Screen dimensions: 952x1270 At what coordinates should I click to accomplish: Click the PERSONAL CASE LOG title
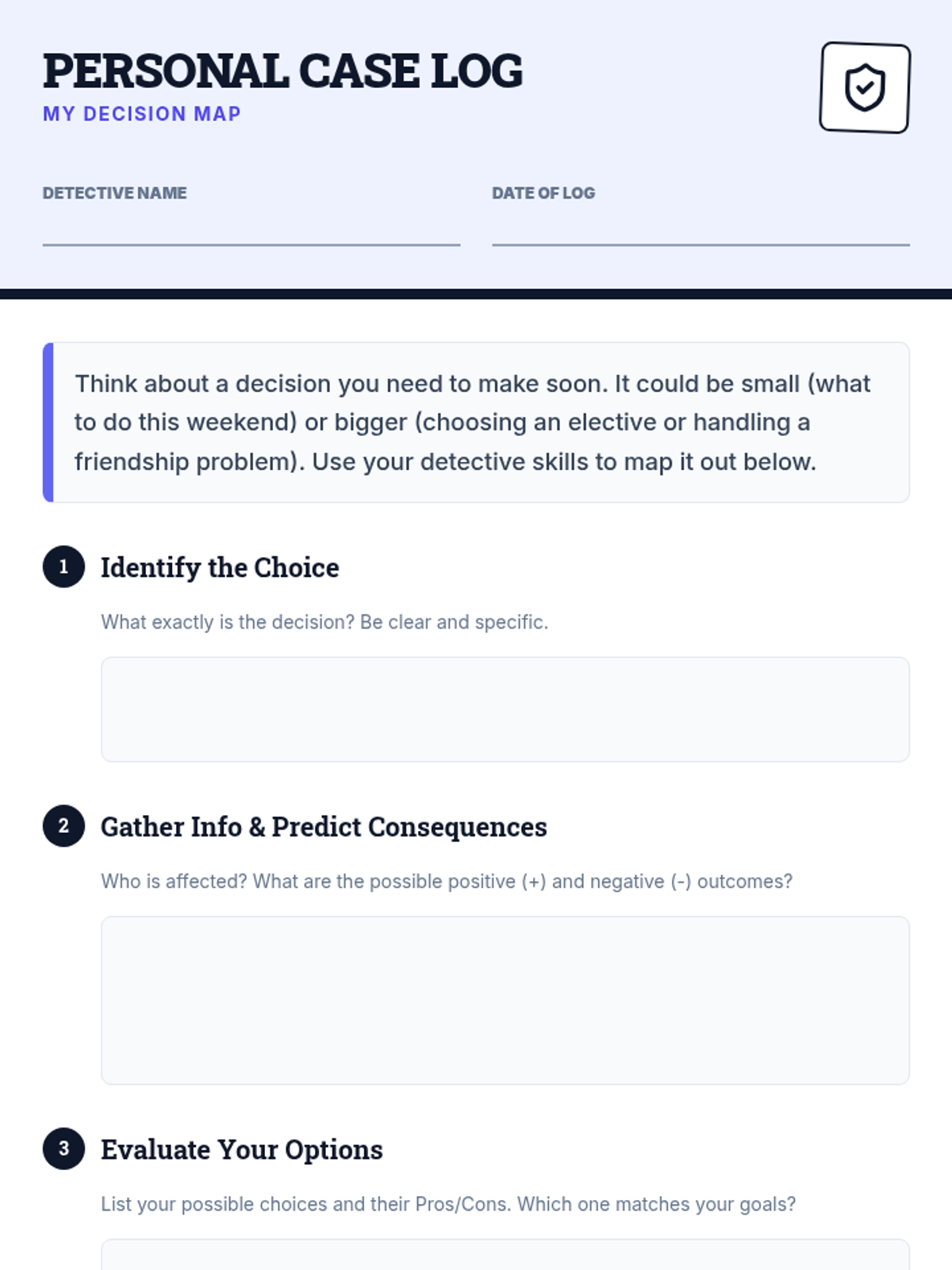point(282,71)
